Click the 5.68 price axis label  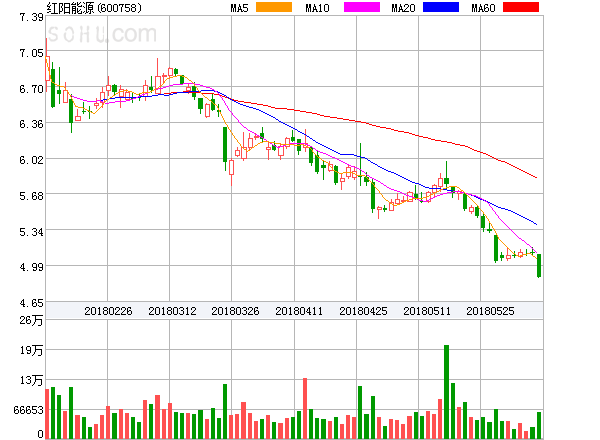[31, 196]
